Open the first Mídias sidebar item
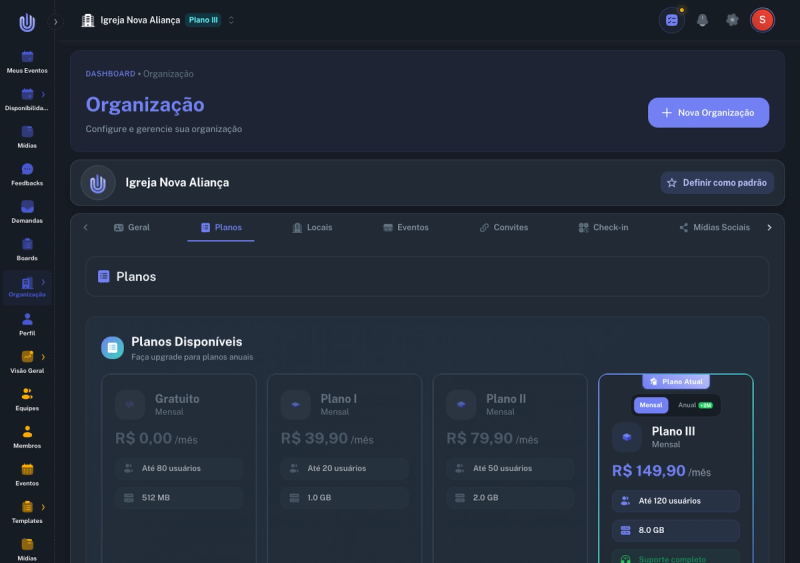This screenshot has width=800, height=563. pyautogui.click(x=27, y=137)
